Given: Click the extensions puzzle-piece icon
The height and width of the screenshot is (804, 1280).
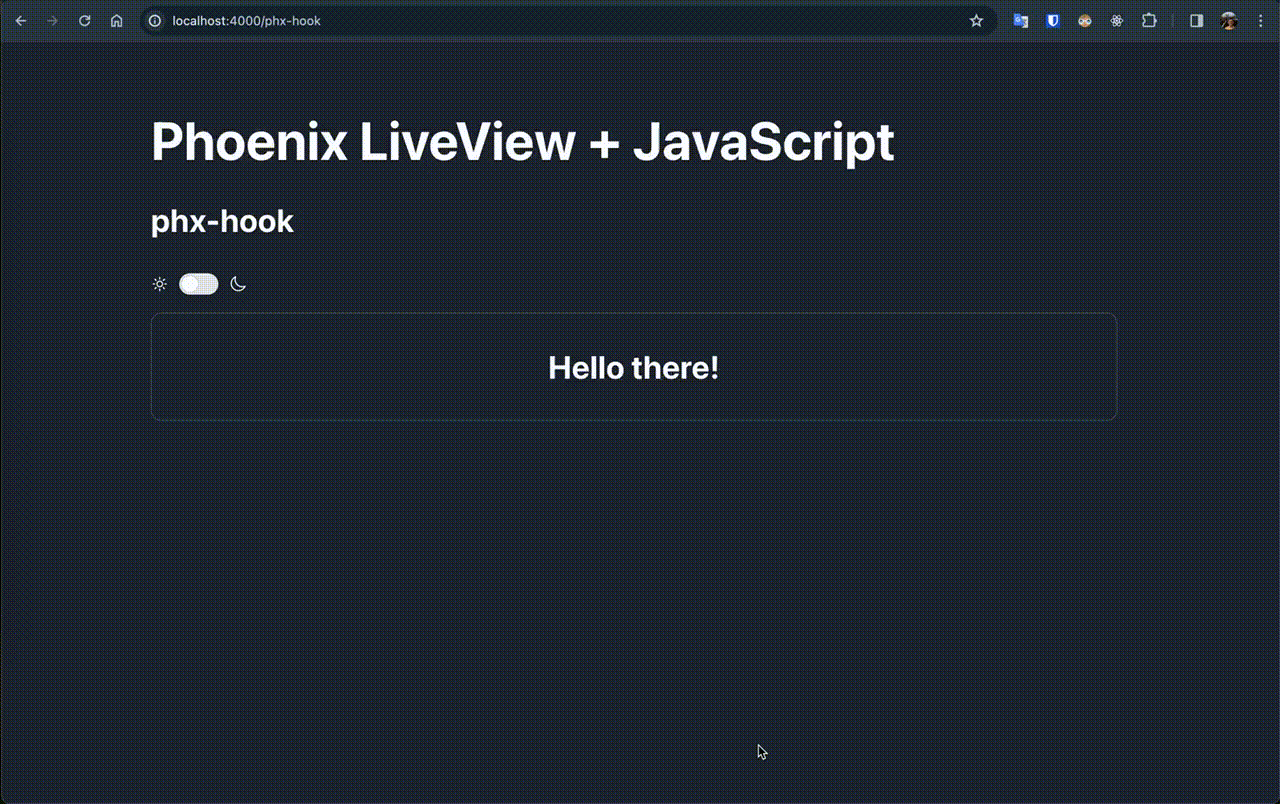Looking at the screenshot, I should click(1148, 20).
